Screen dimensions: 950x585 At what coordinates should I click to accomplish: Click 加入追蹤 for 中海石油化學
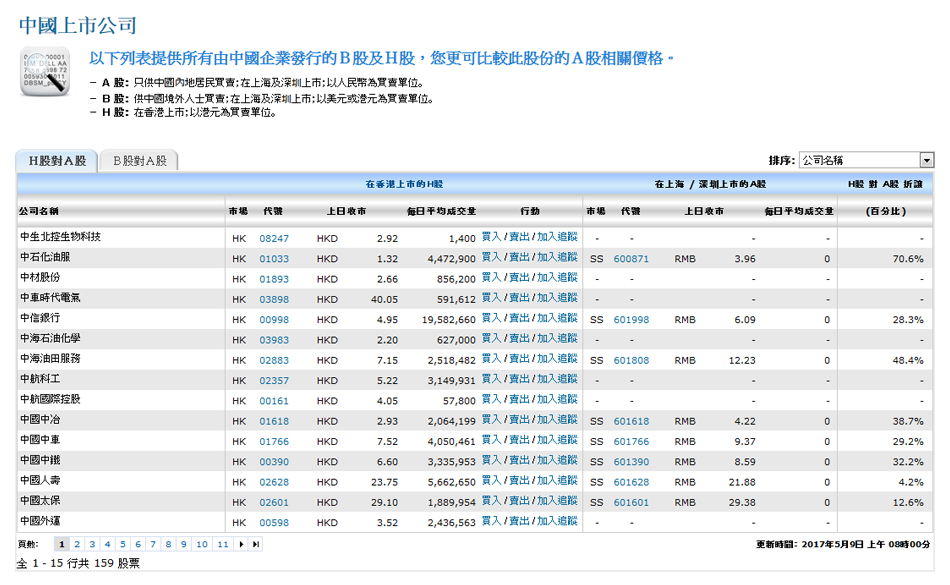click(557, 338)
